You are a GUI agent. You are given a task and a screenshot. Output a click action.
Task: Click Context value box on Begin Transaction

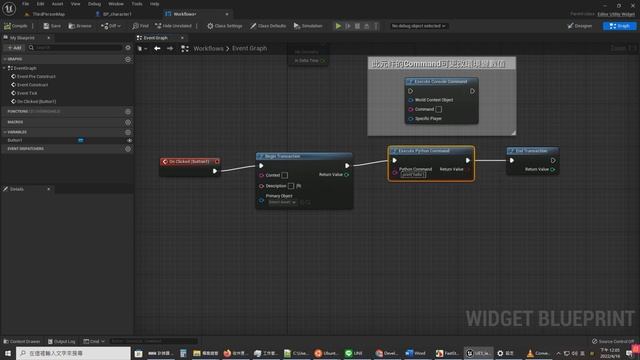[x=284, y=175]
